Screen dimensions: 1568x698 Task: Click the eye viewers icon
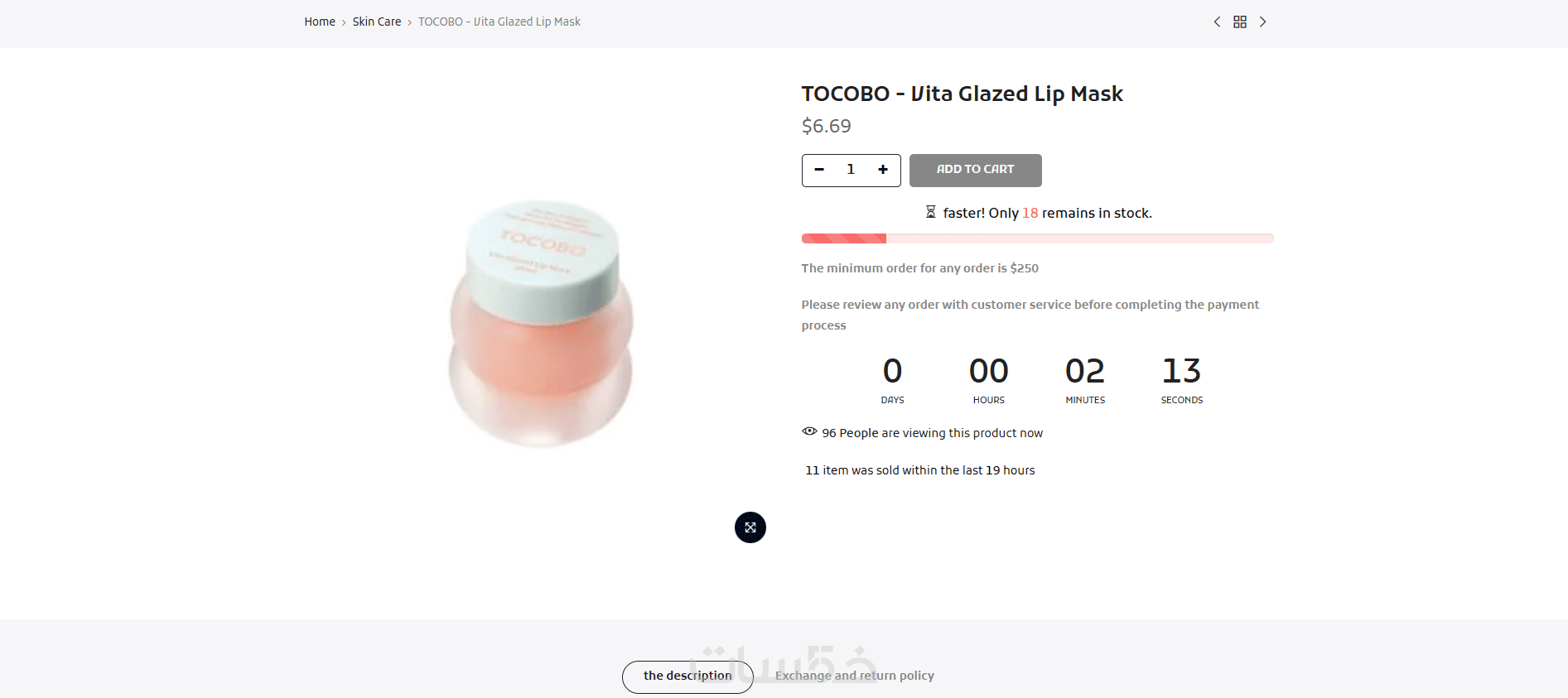809,431
